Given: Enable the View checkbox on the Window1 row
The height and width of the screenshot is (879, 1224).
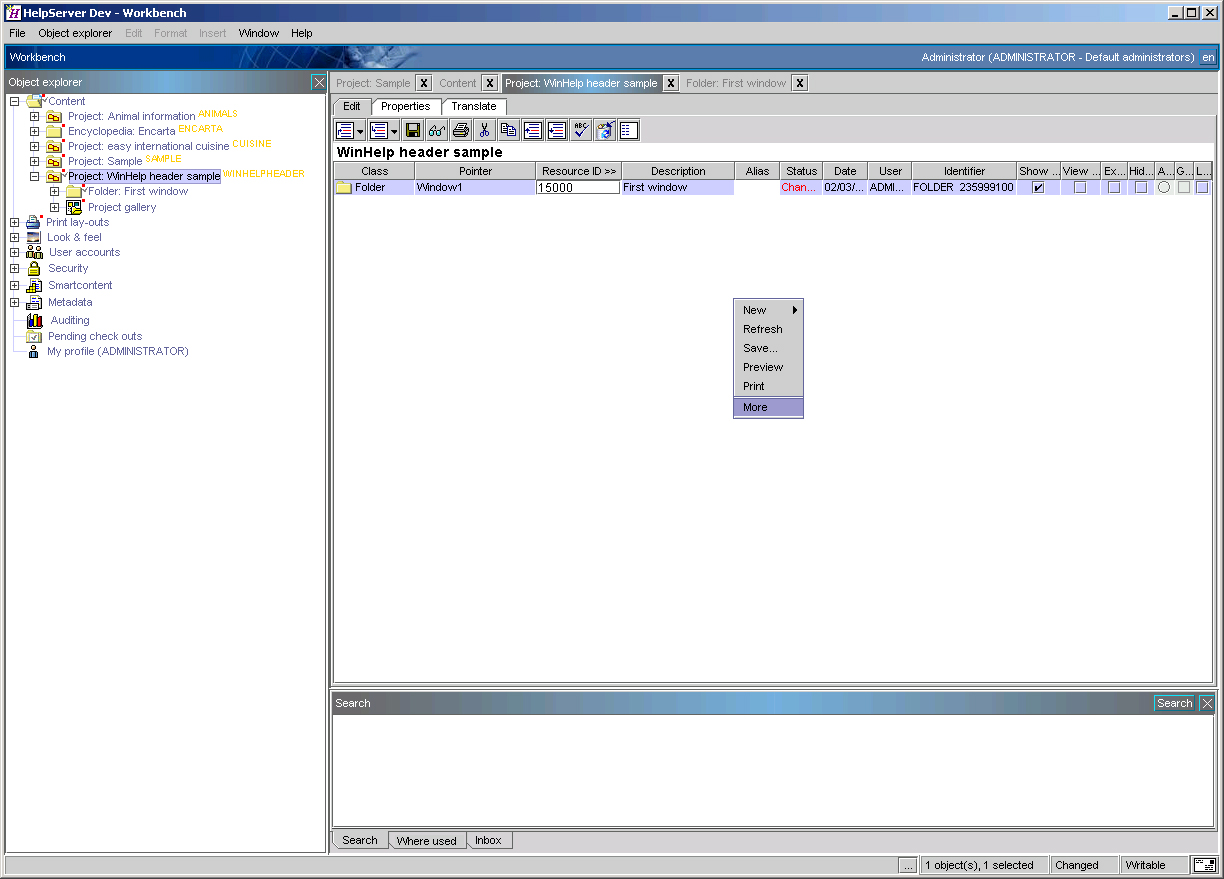Looking at the screenshot, I should [1081, 187].
